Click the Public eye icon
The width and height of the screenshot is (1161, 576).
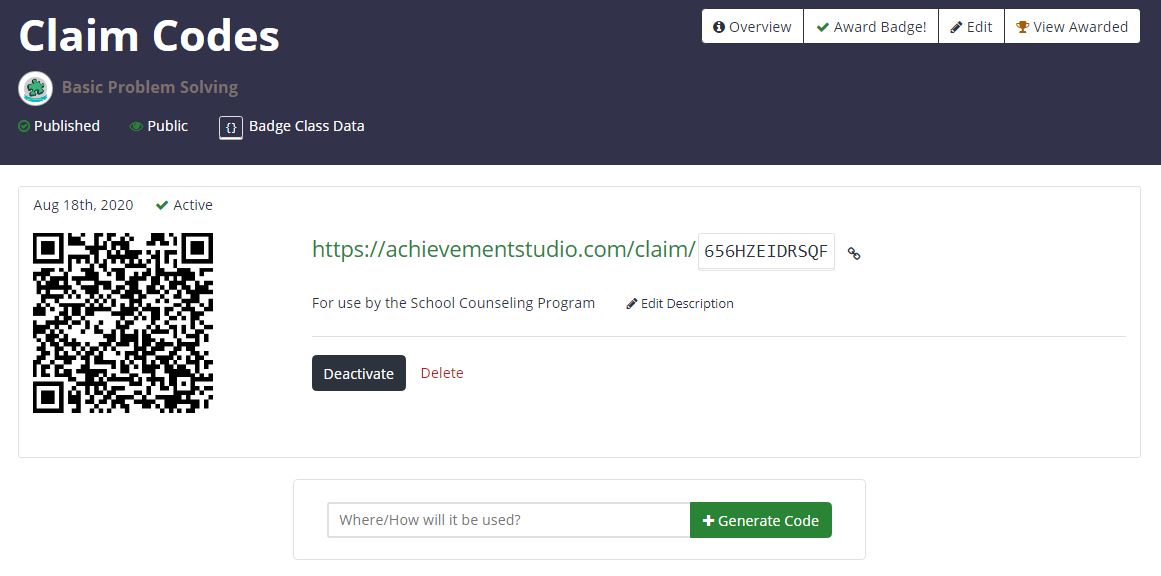(135, 127)
